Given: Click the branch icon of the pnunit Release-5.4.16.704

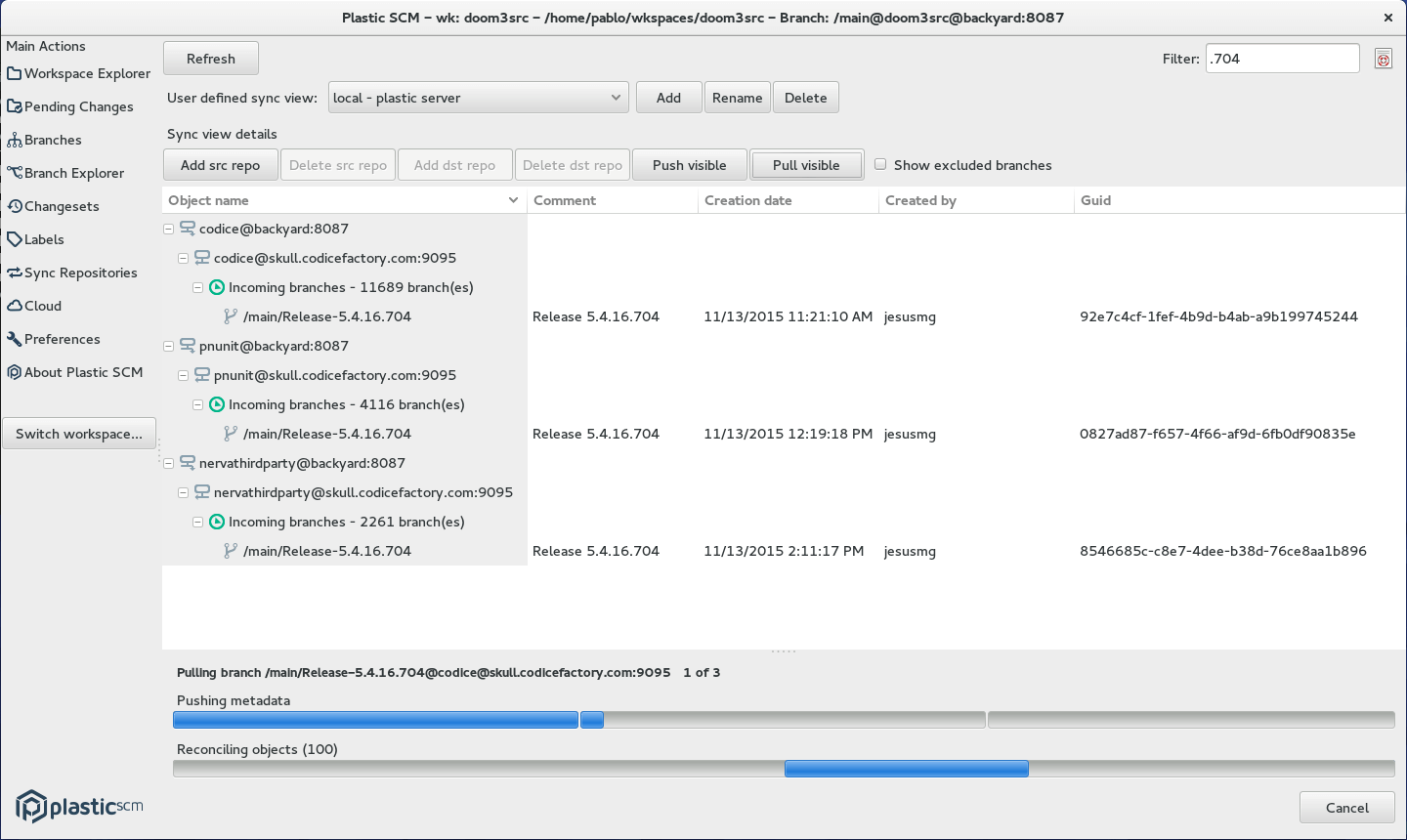Looking at the screenshot, I should [231, 434].
